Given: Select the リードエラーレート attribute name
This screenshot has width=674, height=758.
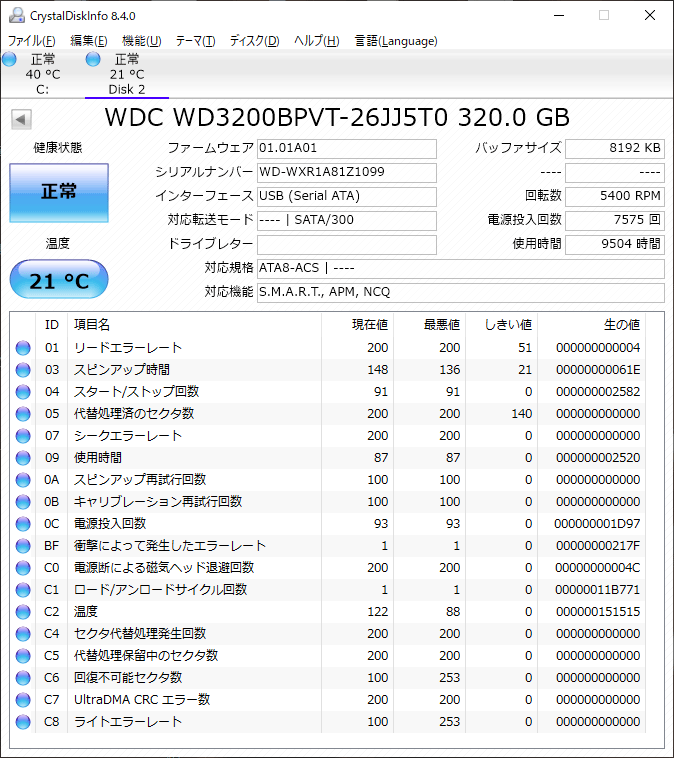Looking at the screenshot, I should pyautogui.click(x=128, y=348).
